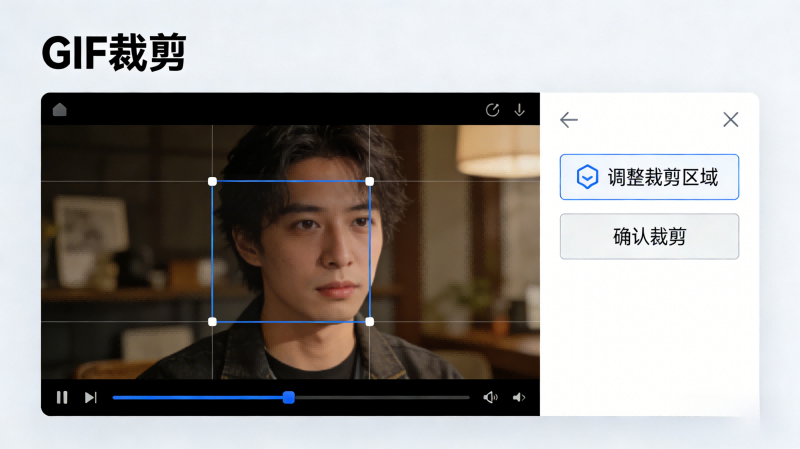Image resolution: width=800 pixels, height=449 pixels.
Task: Click the circular refresh/rotate icon
Action: pyautogui.click(x=492, y=110)
